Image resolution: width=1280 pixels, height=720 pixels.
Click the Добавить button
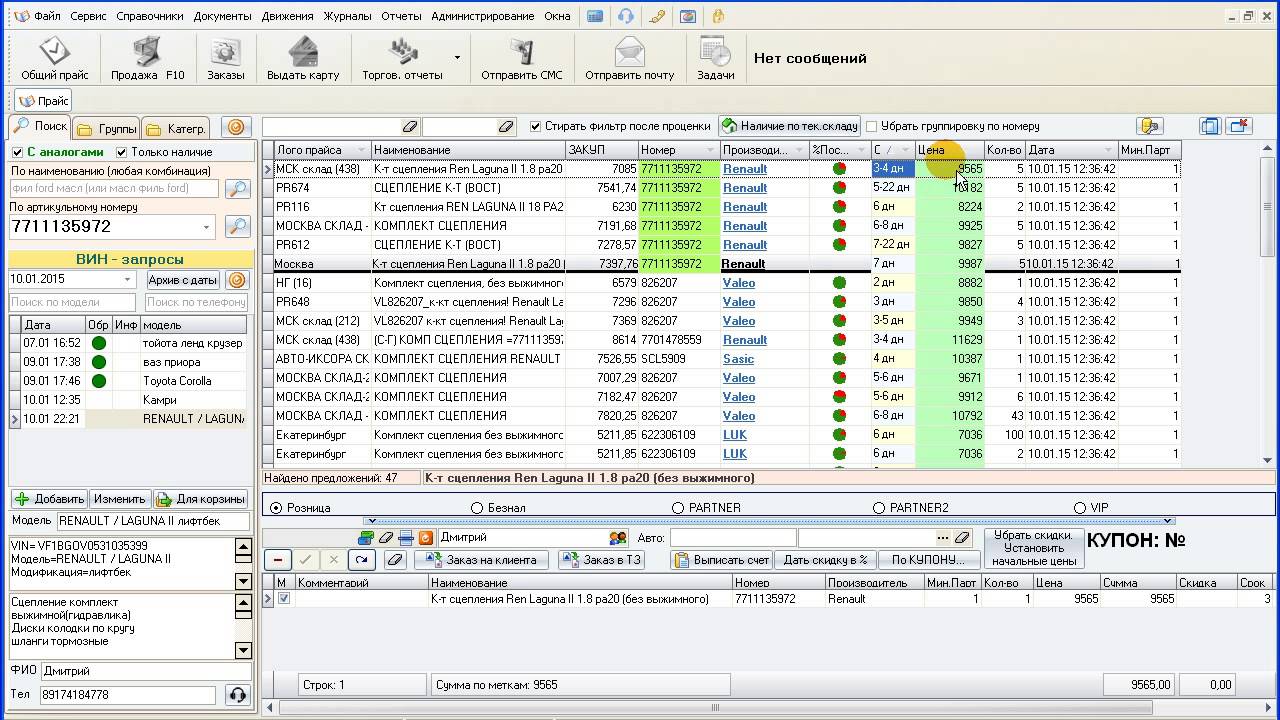click(x=50, y=499)
